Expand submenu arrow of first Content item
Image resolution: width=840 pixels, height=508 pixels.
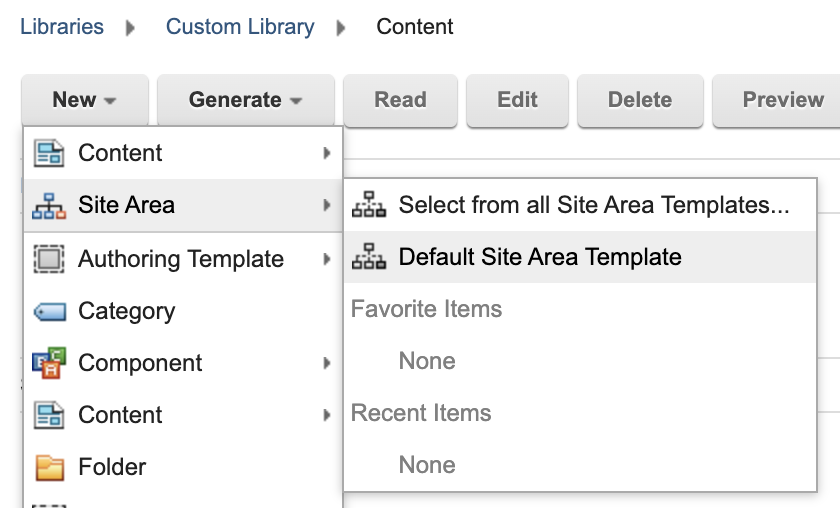point(327,153)
